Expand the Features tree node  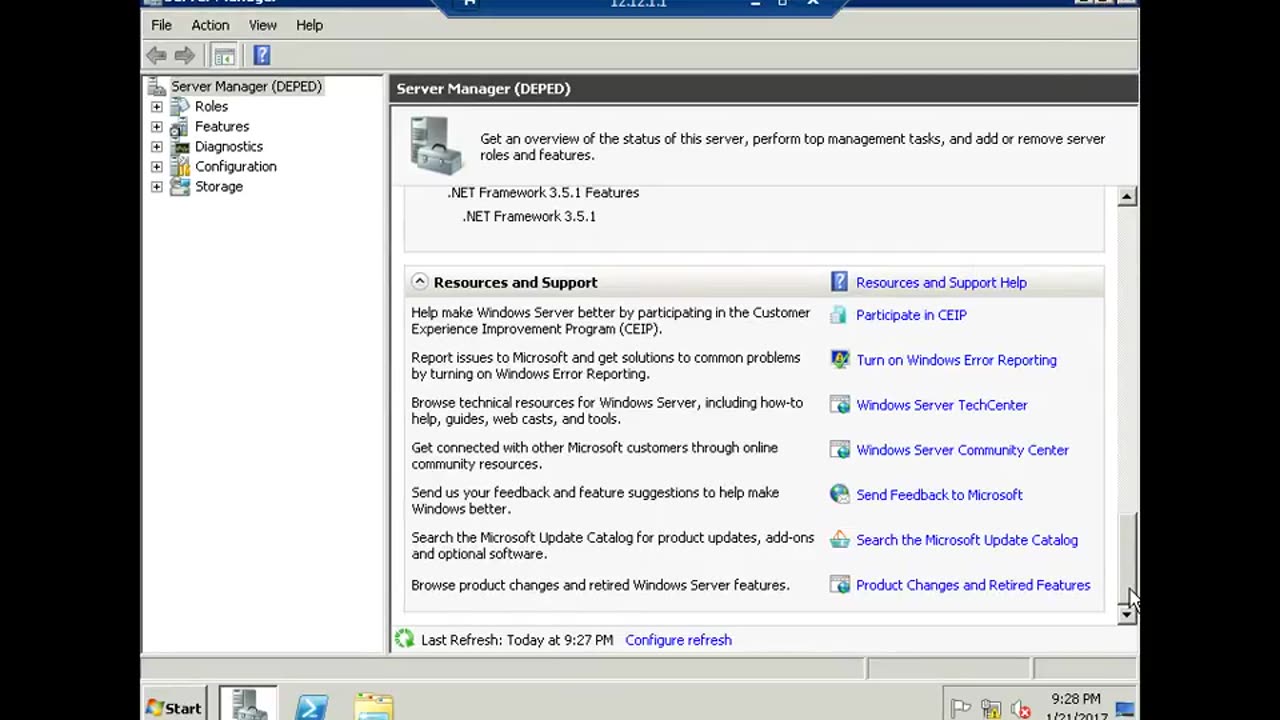156,126
